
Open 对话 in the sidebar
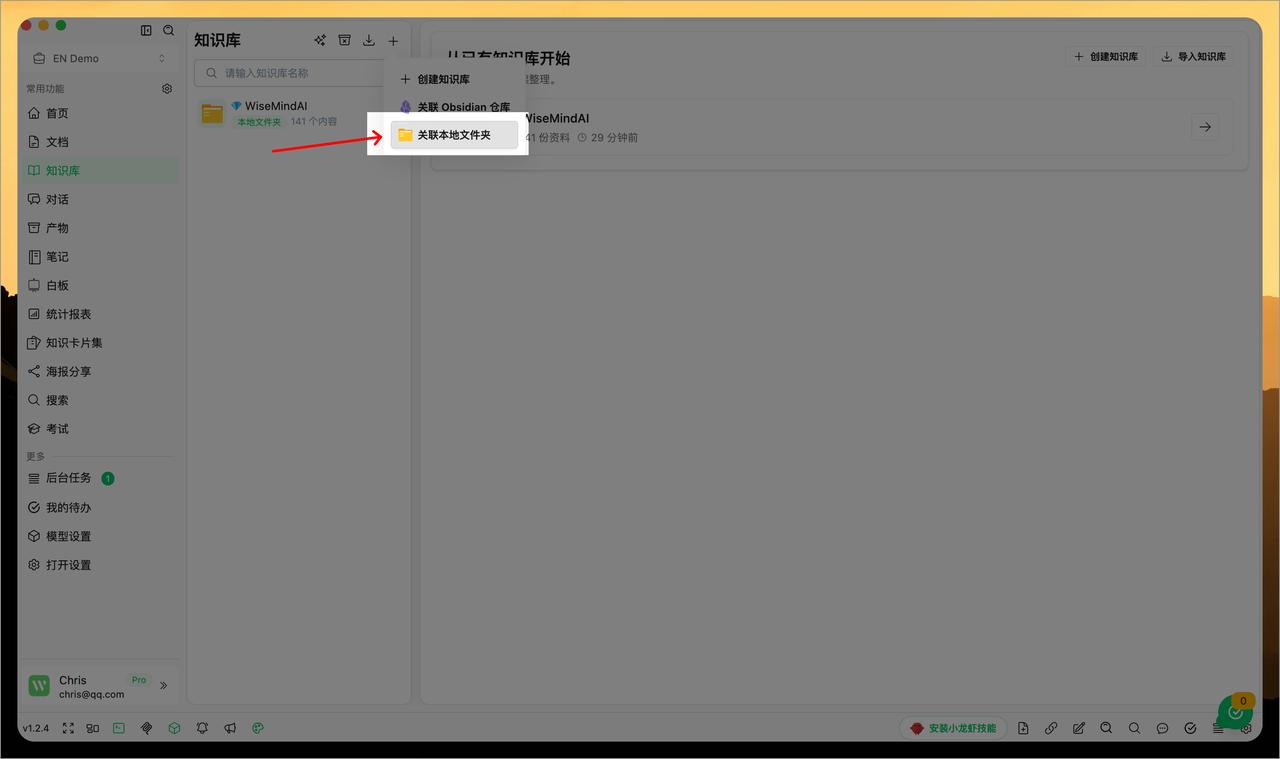click(100, 199)
